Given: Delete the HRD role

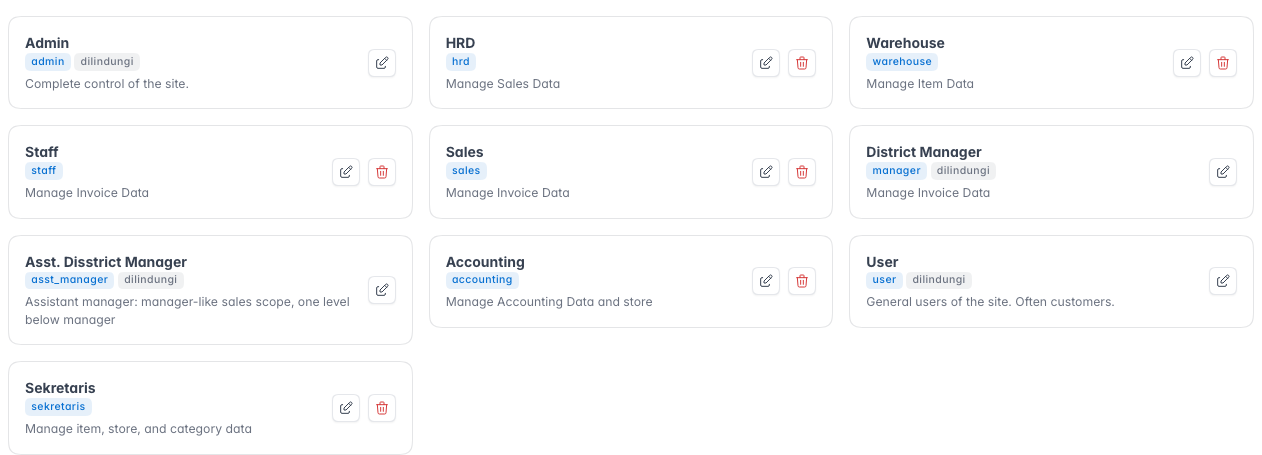Looking at the screenshot, I should [x=802, y=63].
